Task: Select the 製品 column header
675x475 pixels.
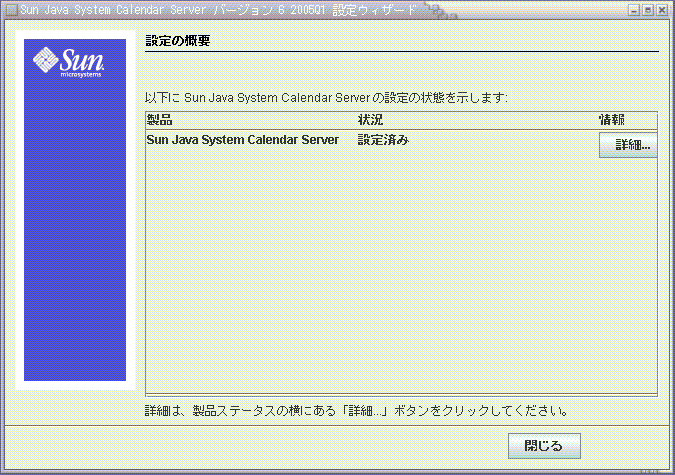Action: [159, 120]
